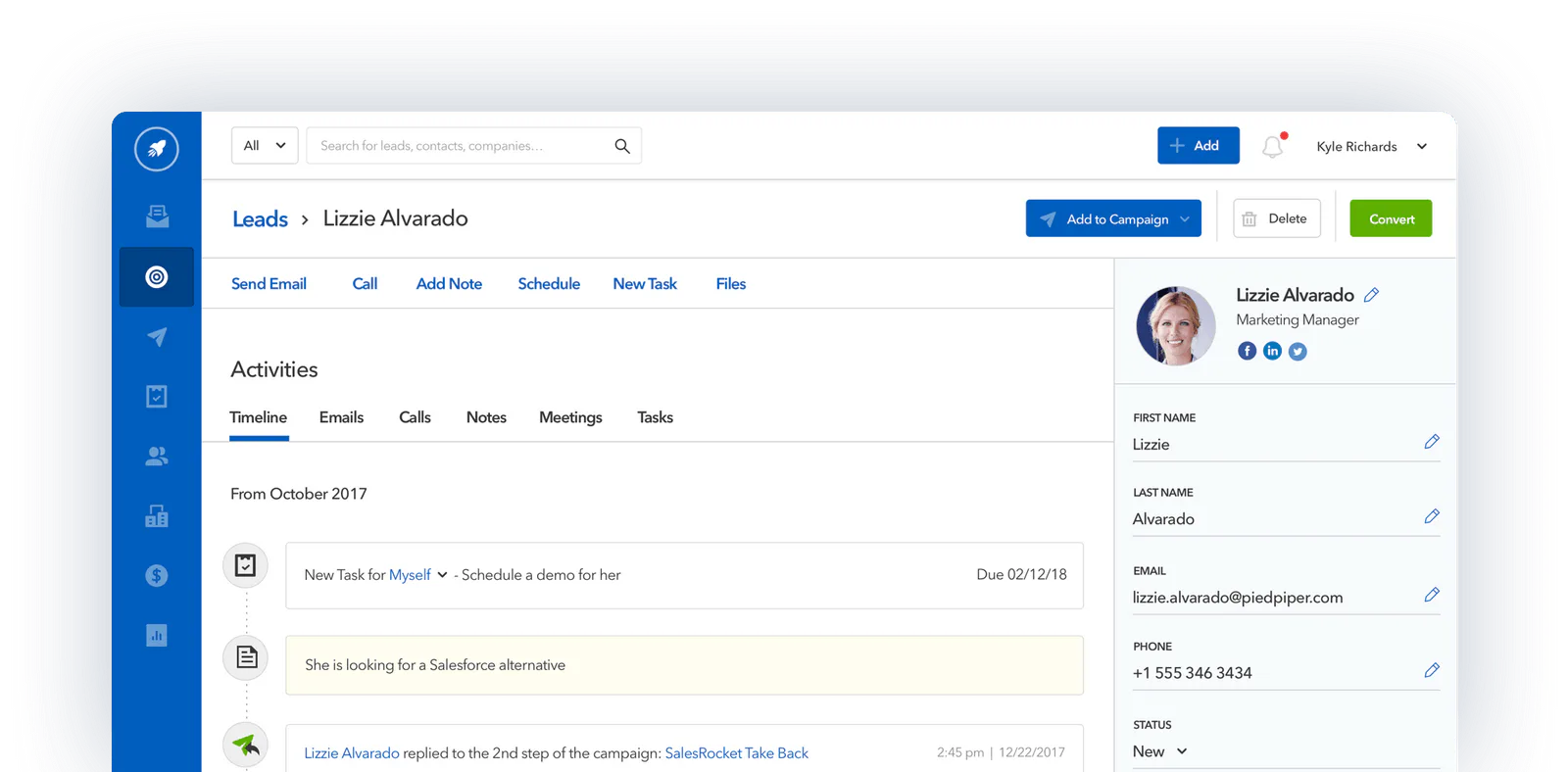Open Lizzie's Twitter profile icon

point(1298,351)
